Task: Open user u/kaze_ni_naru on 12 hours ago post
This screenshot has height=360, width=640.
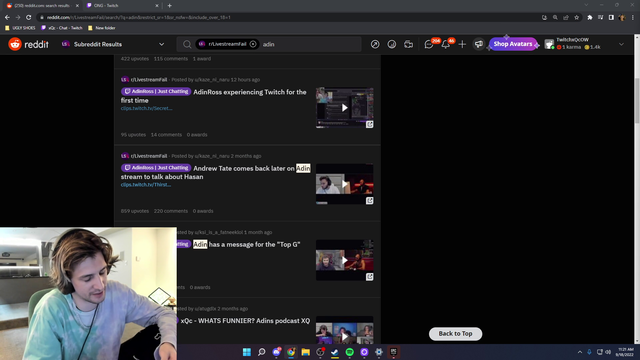Action: (x=212, y=80)
